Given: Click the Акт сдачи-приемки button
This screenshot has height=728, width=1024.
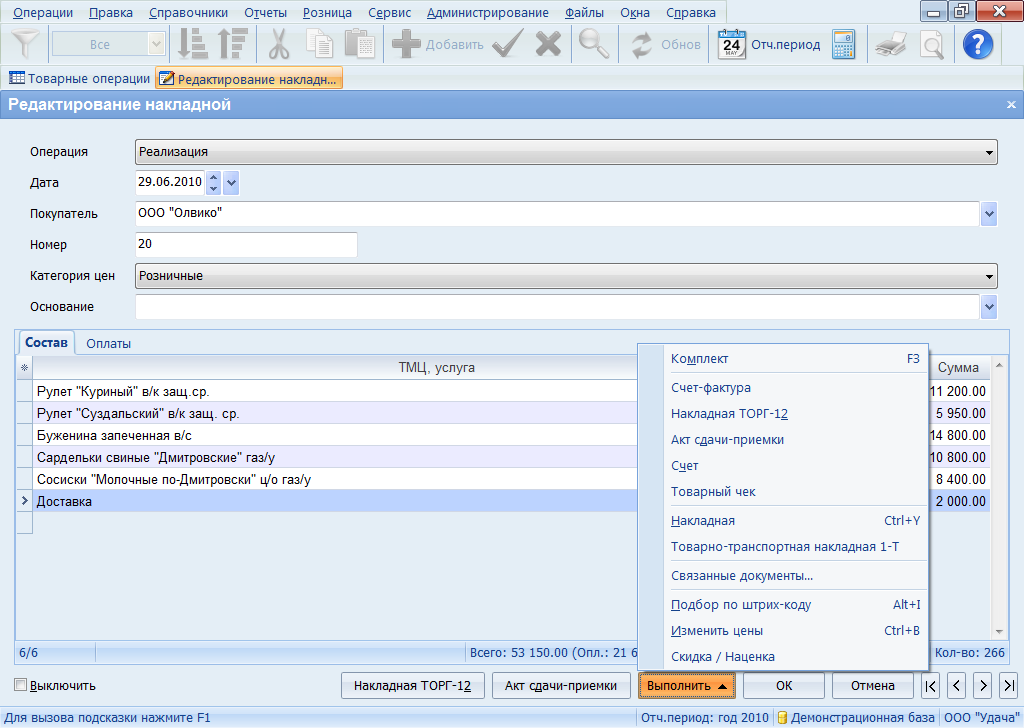Looking at the screenshot, I should point(561,686).
